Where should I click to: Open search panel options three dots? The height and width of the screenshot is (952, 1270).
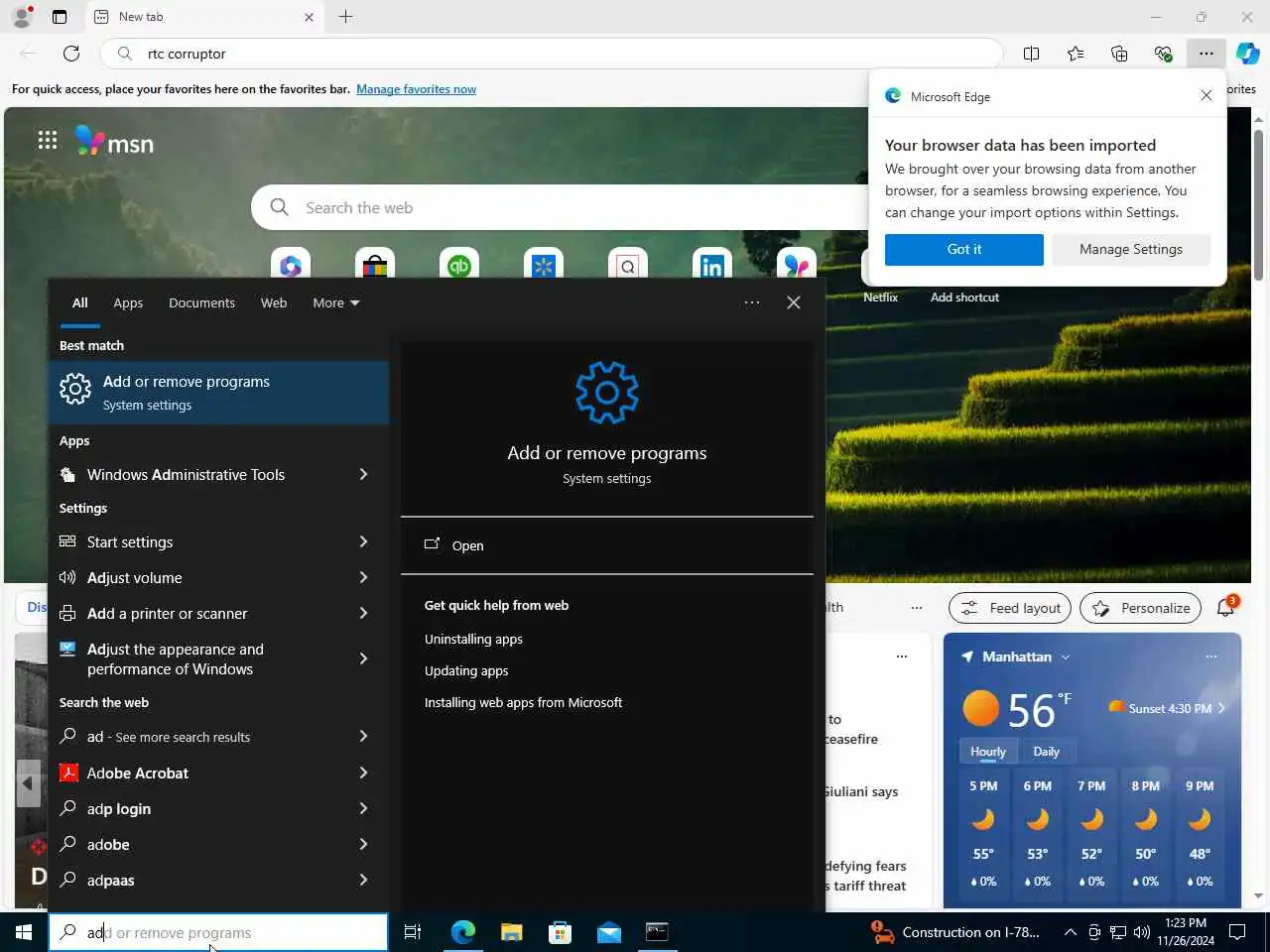point(752,302)
